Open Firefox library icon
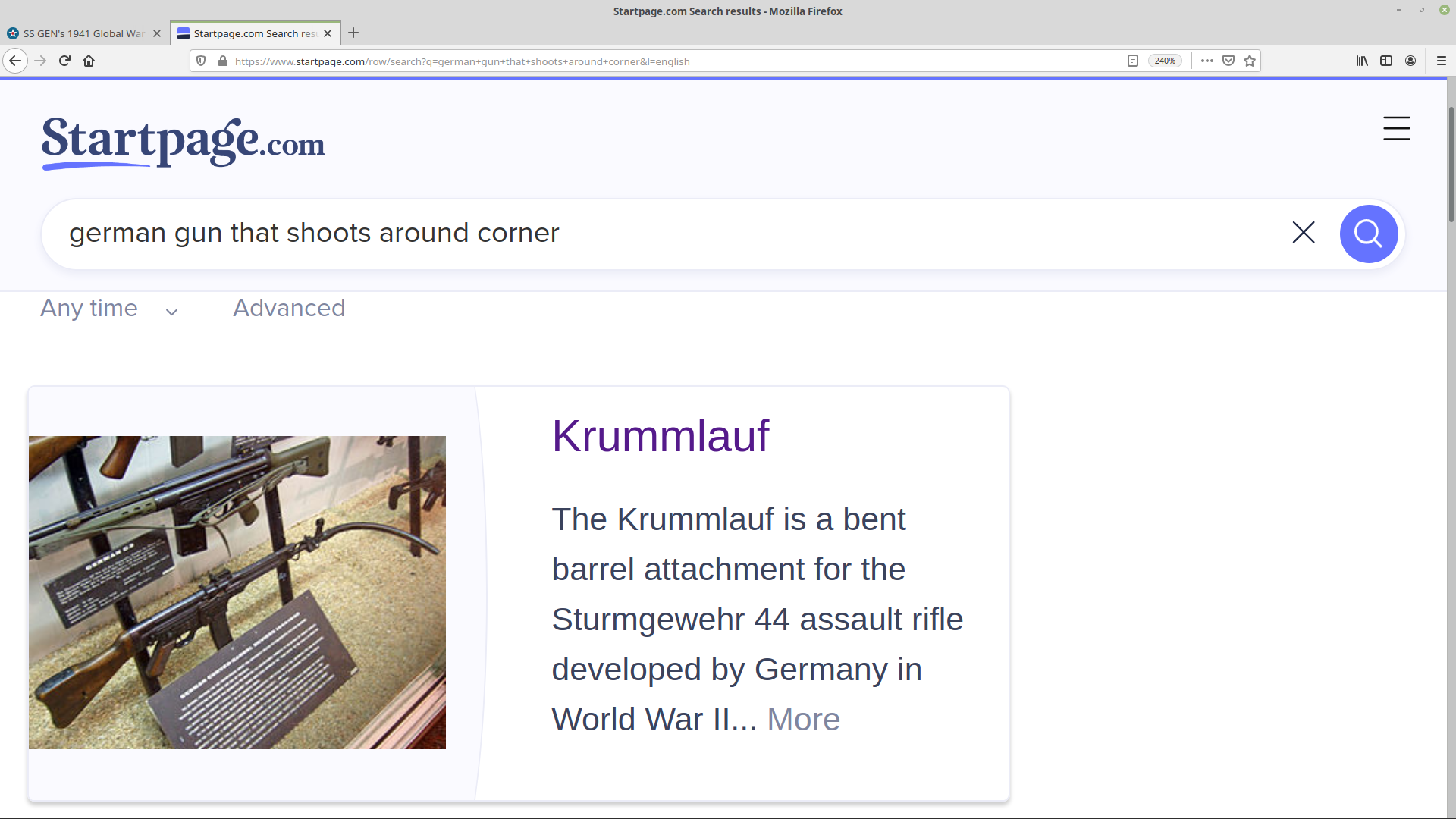 [x=1362, y=61]
